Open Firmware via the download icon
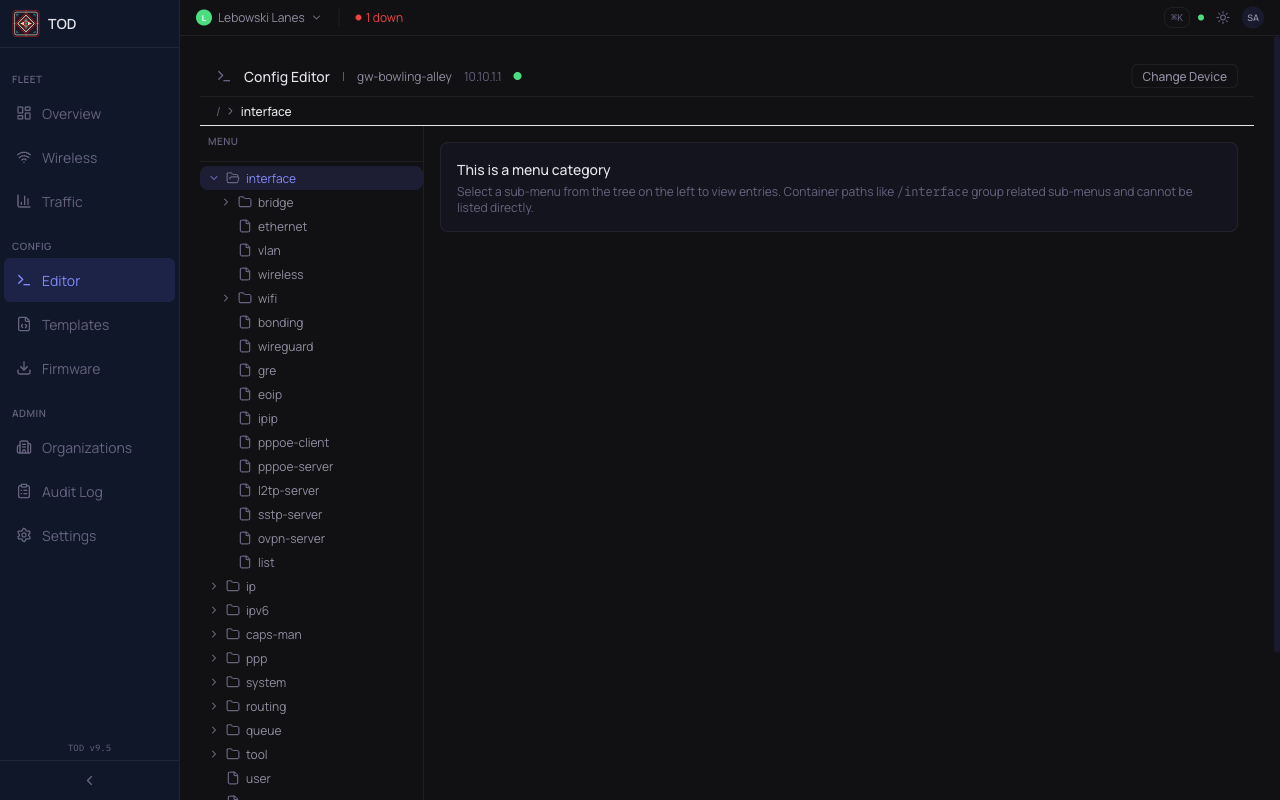 coord(23,368)
